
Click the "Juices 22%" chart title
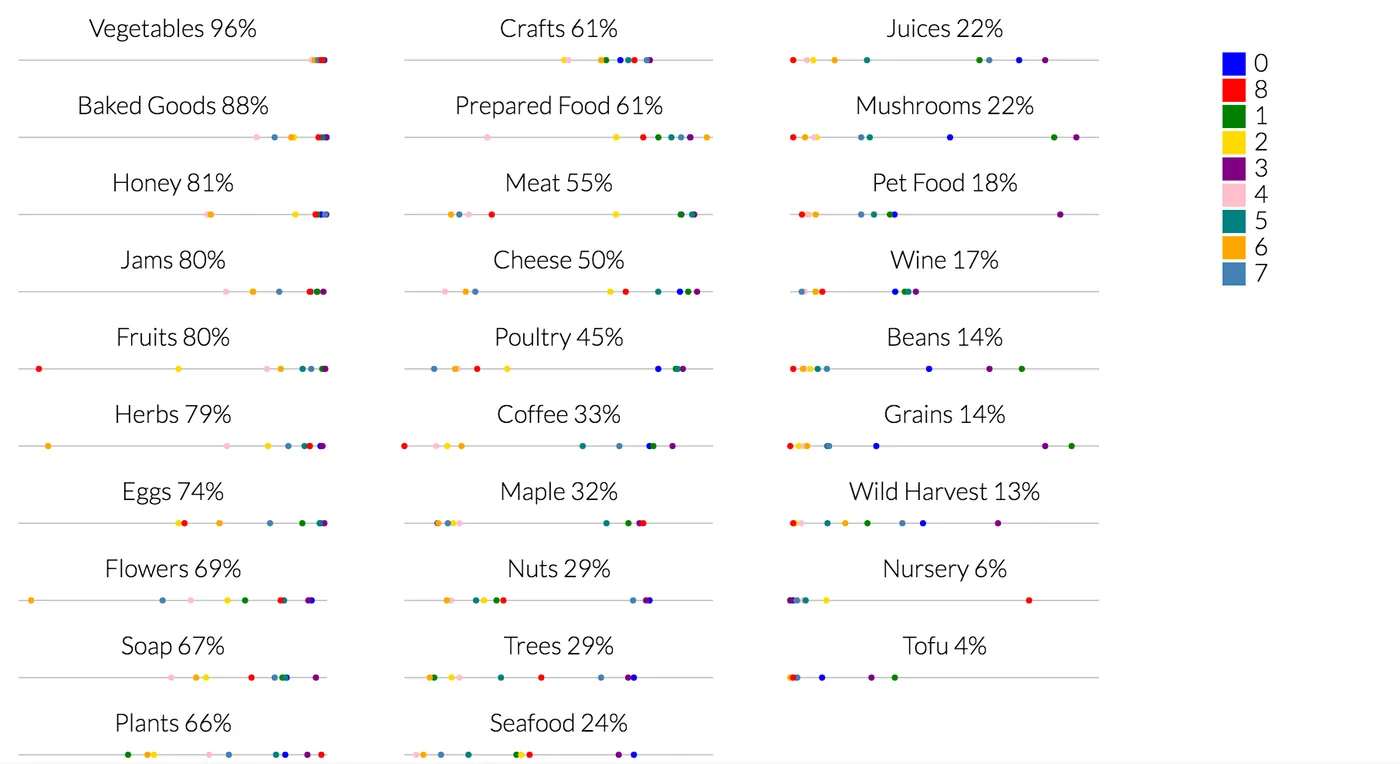(945, 29)
